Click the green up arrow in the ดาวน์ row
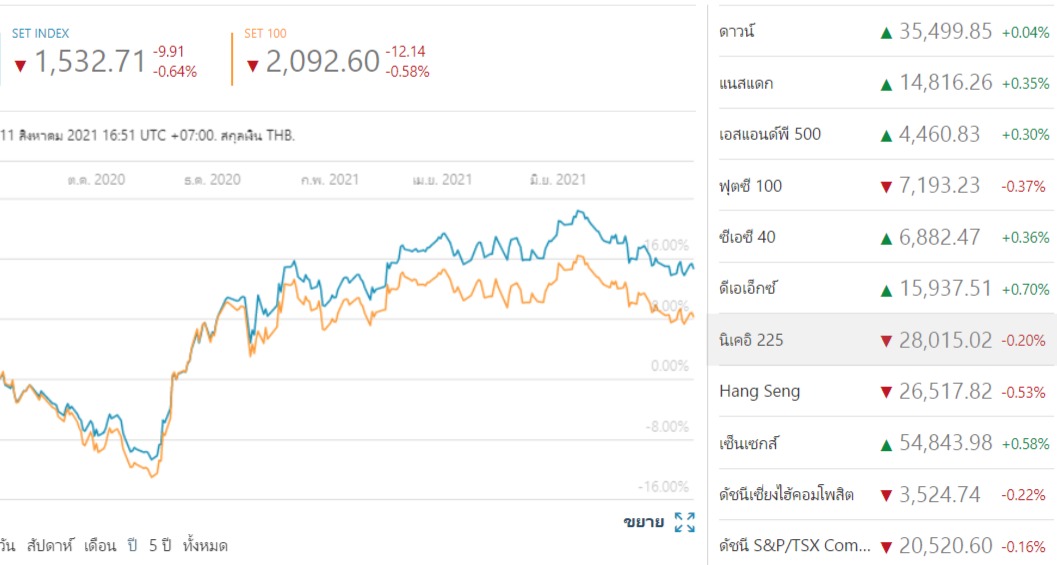 tap(885, 32)
